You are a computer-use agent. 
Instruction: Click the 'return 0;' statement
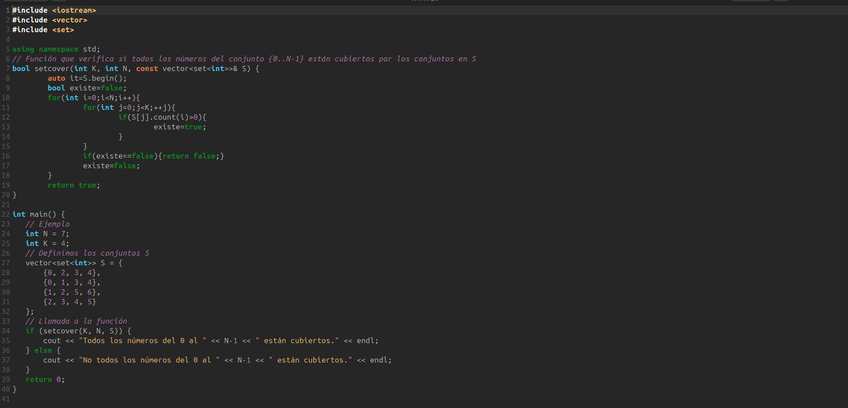coord(45,379)
